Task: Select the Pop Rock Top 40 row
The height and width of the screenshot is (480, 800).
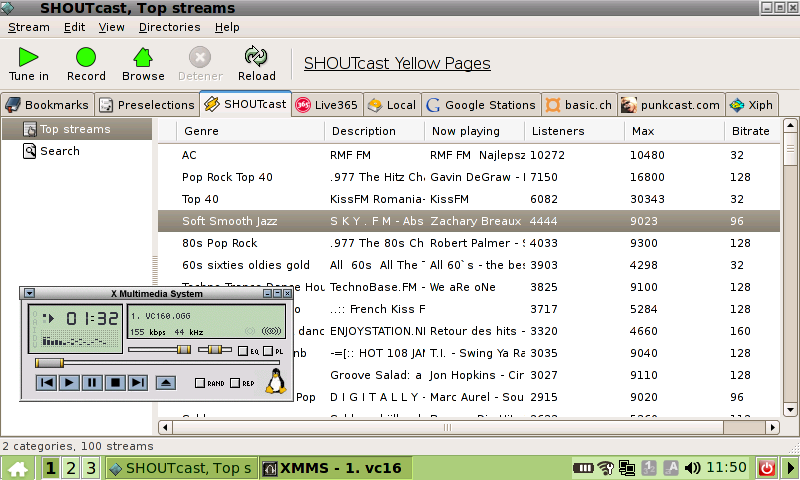Action: (x=469, y=177)
